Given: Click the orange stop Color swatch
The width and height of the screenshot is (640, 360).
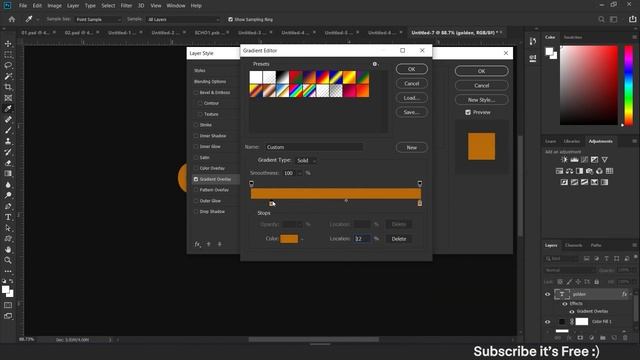Looking at the screenshot, I should tap(289, 239).
